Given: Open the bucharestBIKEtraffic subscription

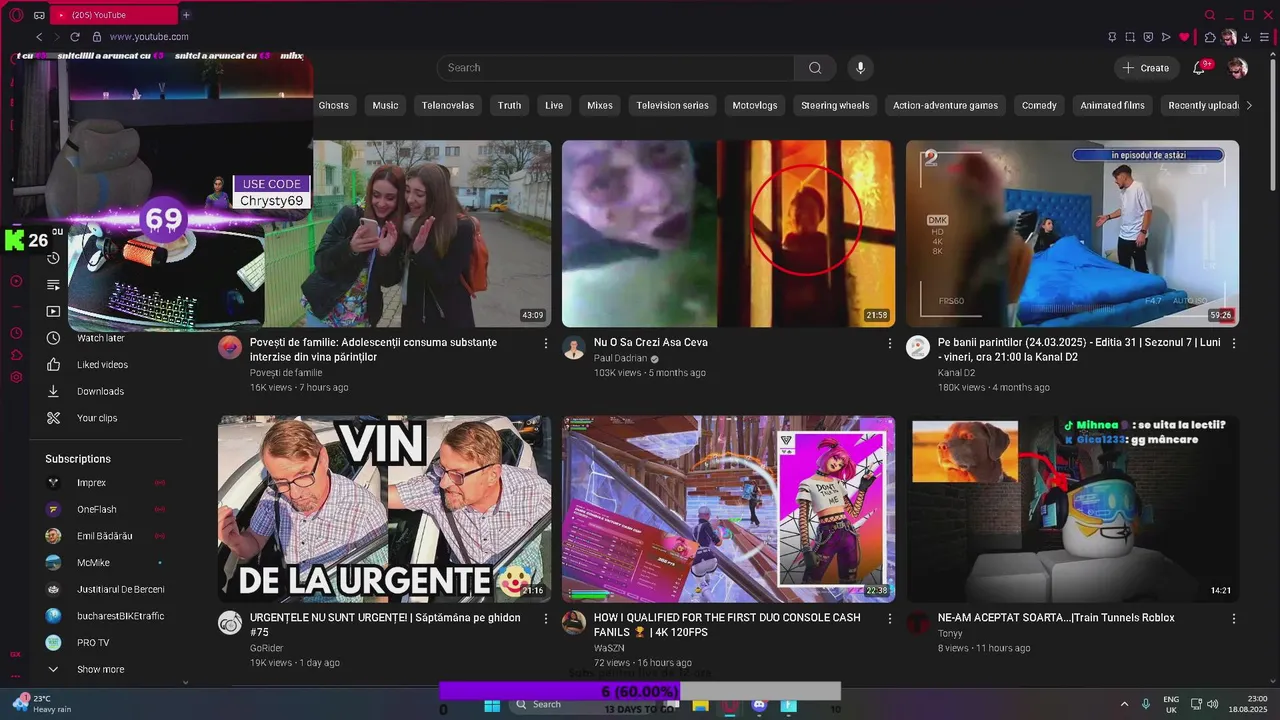Looking at the screenshot, I should click(x=104, y=616).
